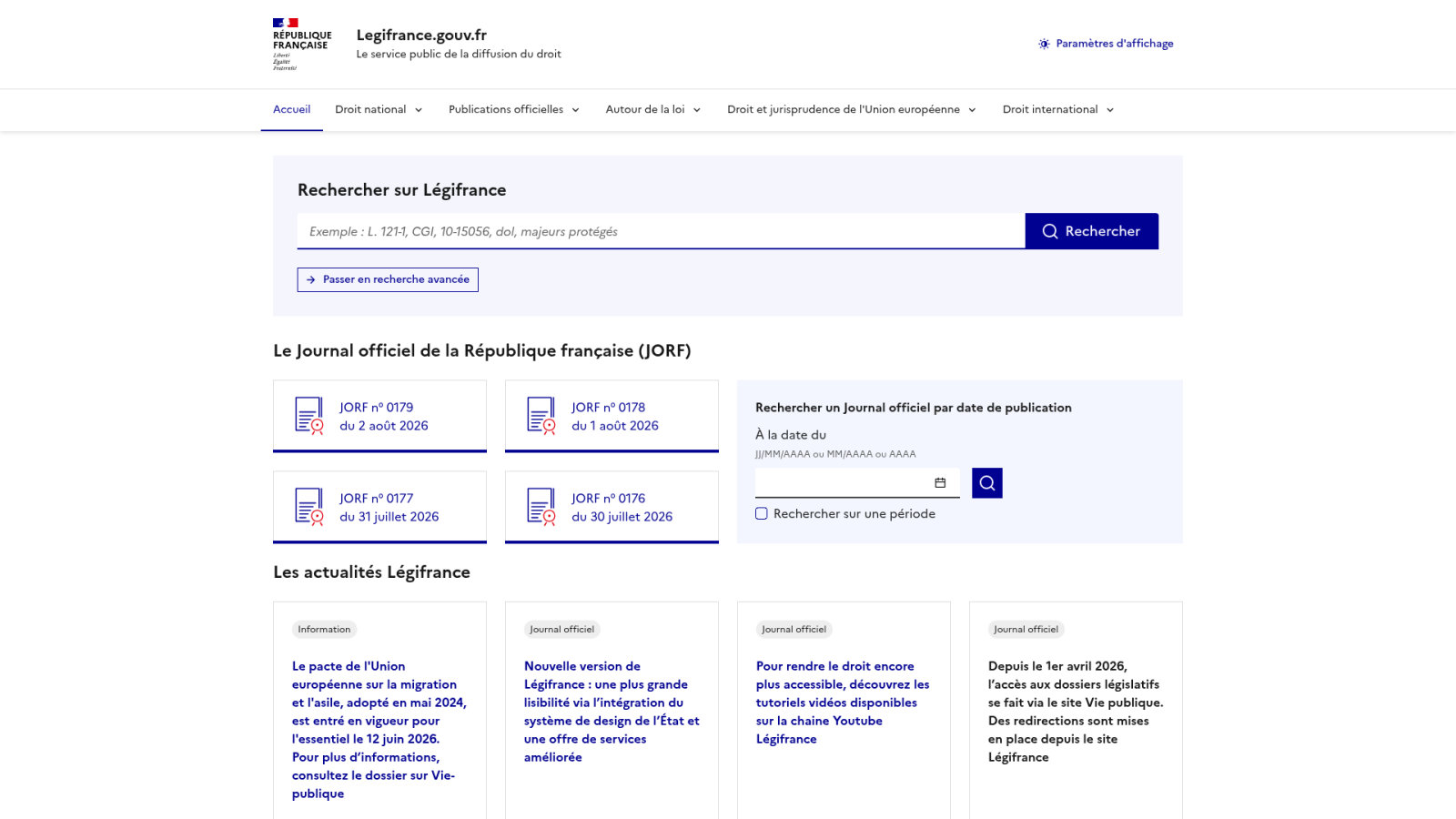Image resolution: width=1456 pixels, height=819 pixels.
Task: Click the JORF section heading
Action: click(482, 351)
